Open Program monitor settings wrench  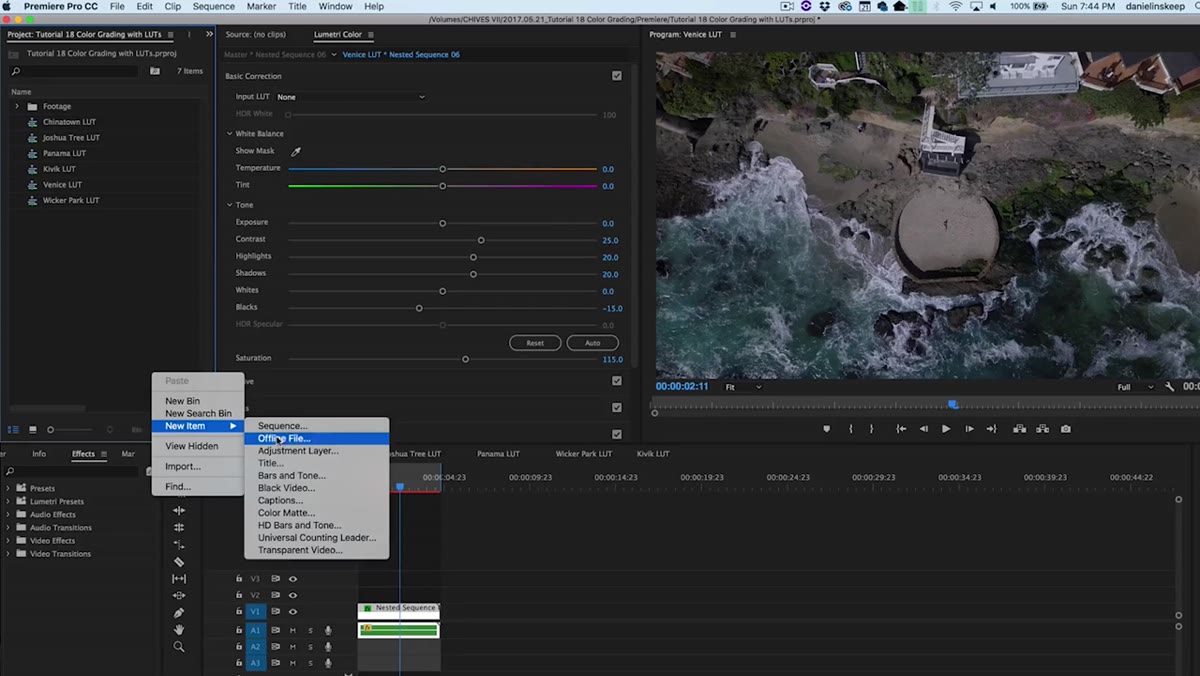click(1169, 387)
